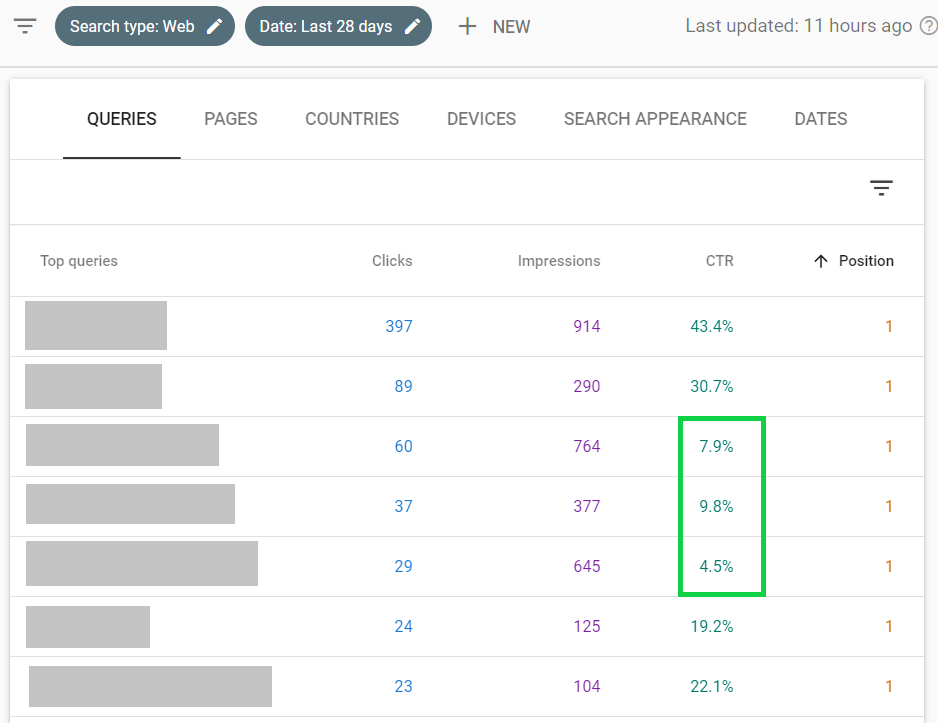938x723 pixels.
Task: Click the 30.7% CTR value
Action: tap(712, 386)
